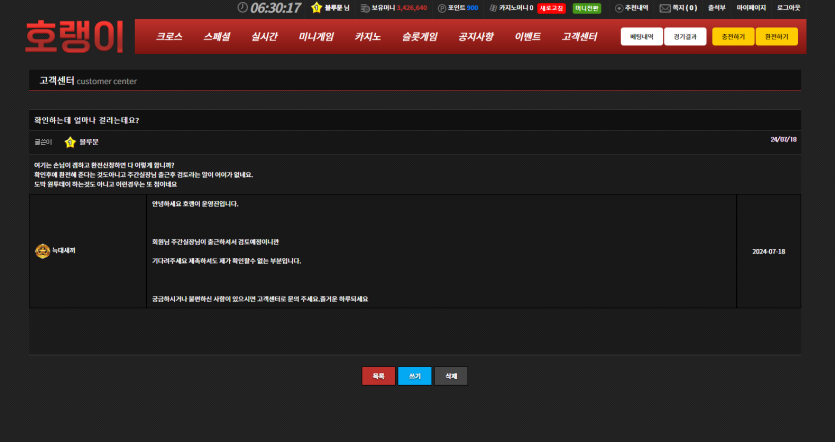Click the post date 24/07/18
835x442 pixels.
pyautogui.click(x=783, y=140)
